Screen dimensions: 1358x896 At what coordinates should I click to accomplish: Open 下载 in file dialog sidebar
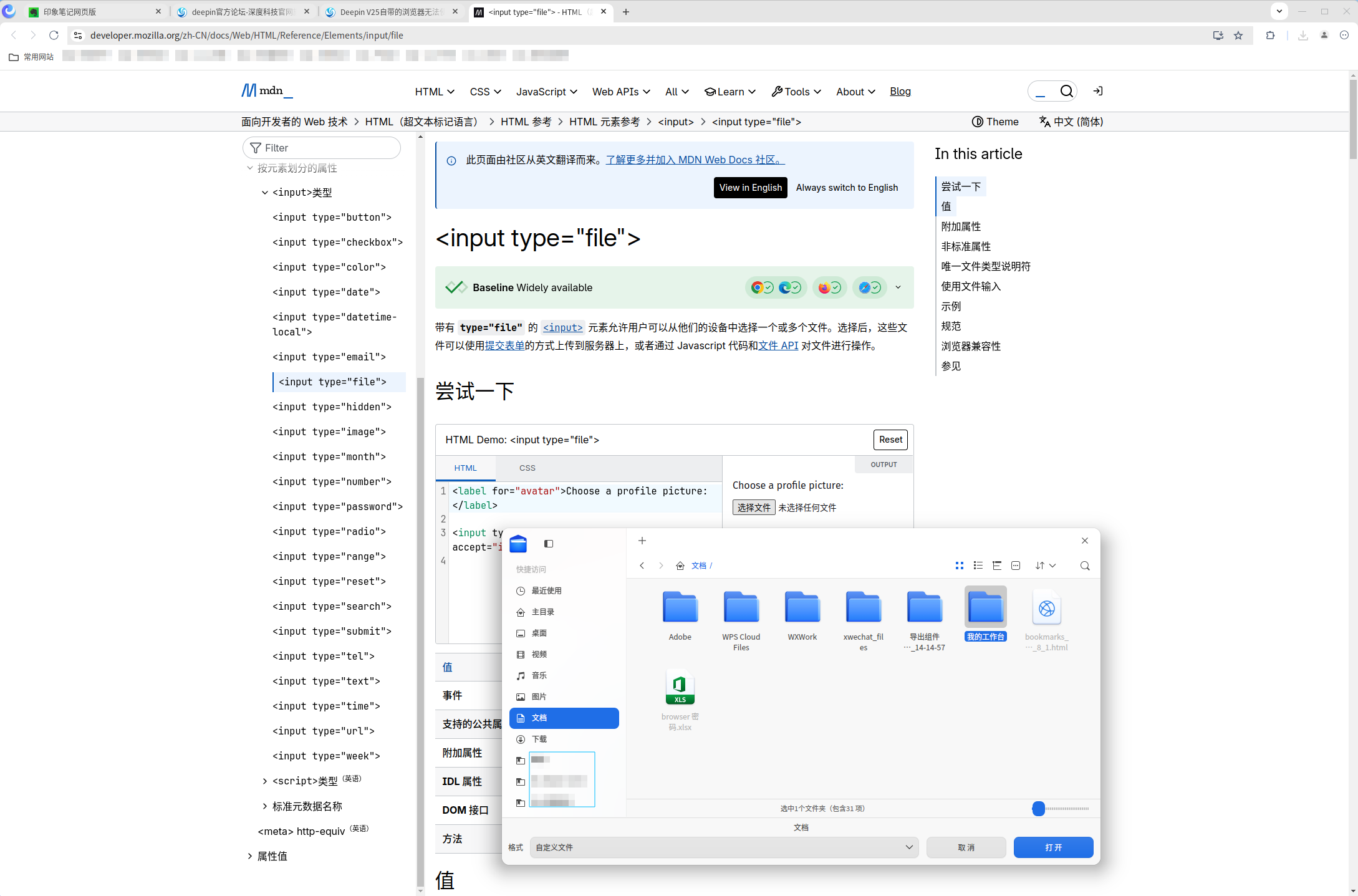[x=564, y=739]
